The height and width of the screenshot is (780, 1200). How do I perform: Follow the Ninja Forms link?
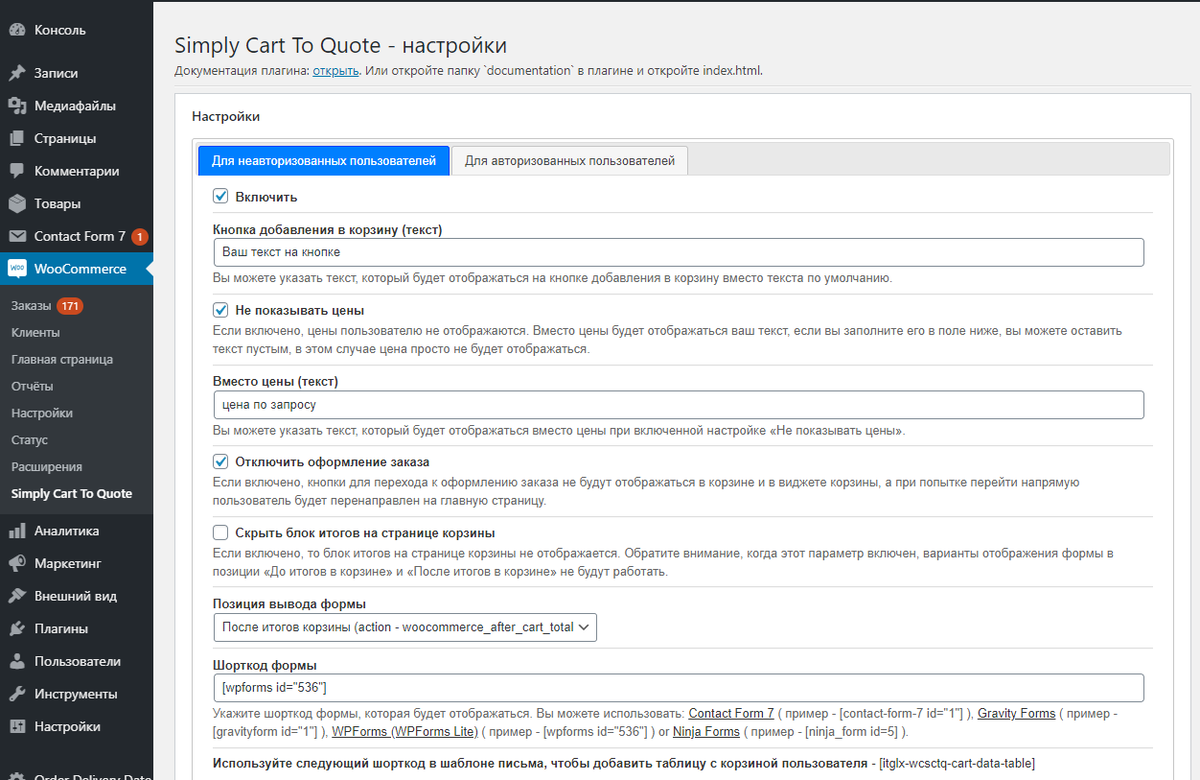(707, 732)
